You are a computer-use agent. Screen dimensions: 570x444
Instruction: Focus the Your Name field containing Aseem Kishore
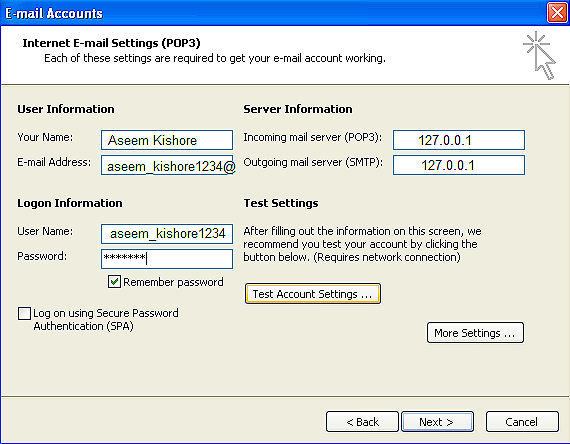[x=167, y=140]
